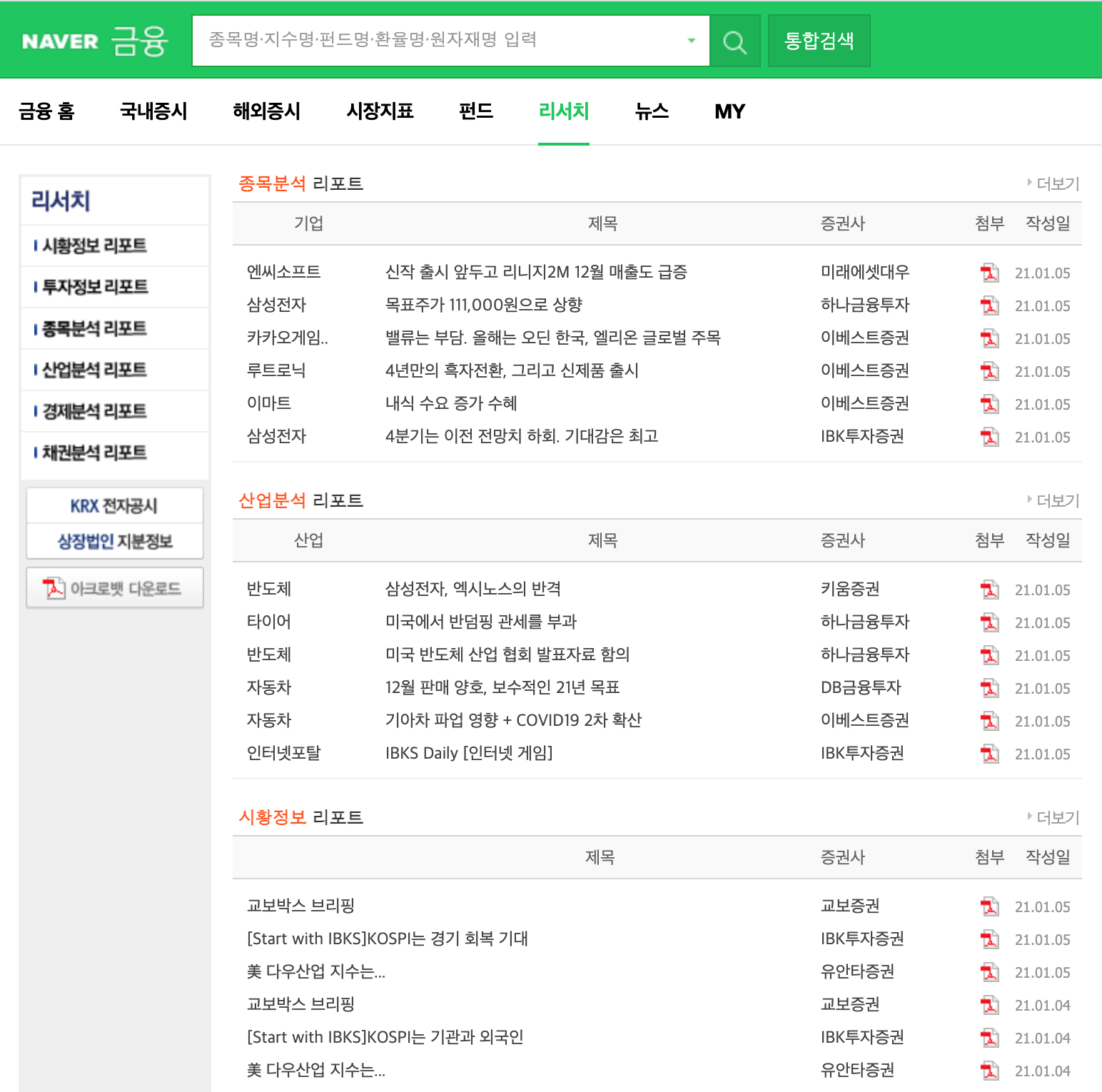Click 더보기 for 종목분석 리포트
The width and height of the screenshot is (1102, 1092).
pyautogui.click(x=1053, y=184)
